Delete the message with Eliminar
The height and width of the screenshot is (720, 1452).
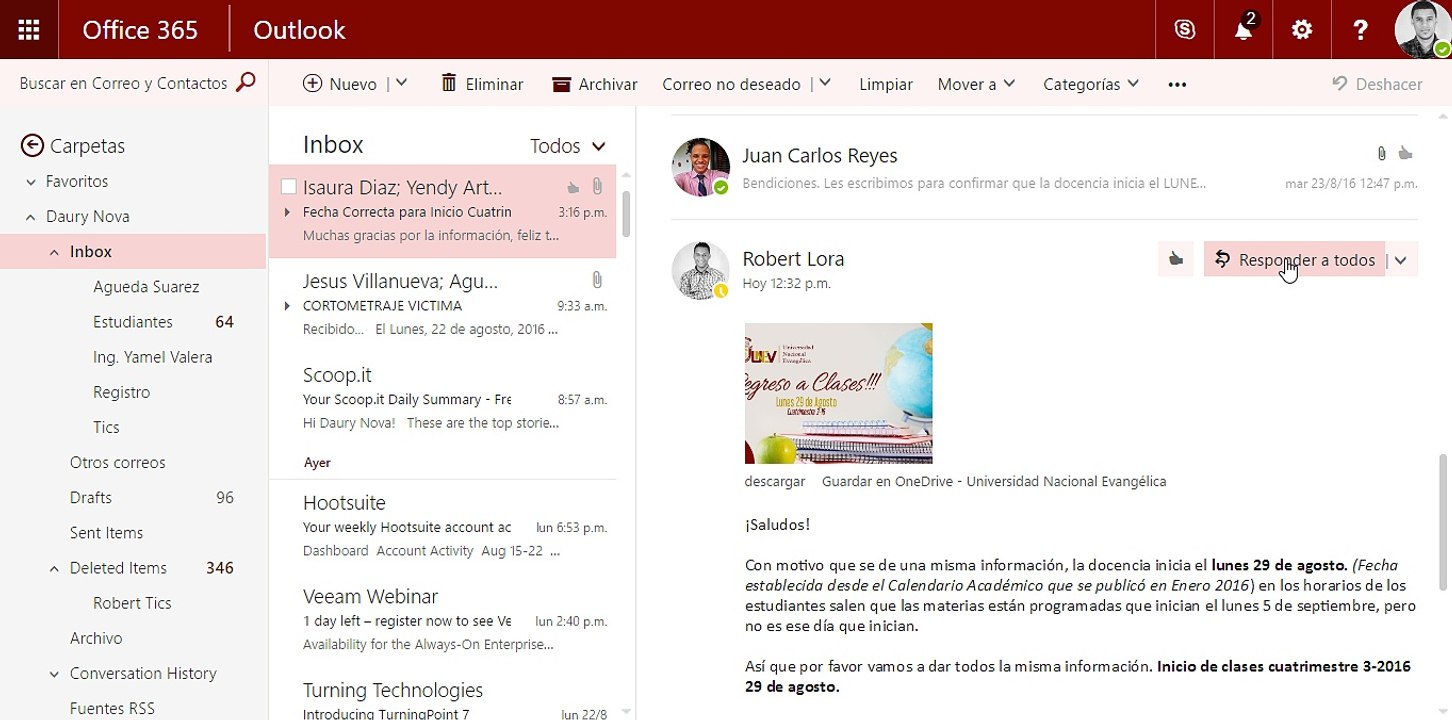[482, 84]
